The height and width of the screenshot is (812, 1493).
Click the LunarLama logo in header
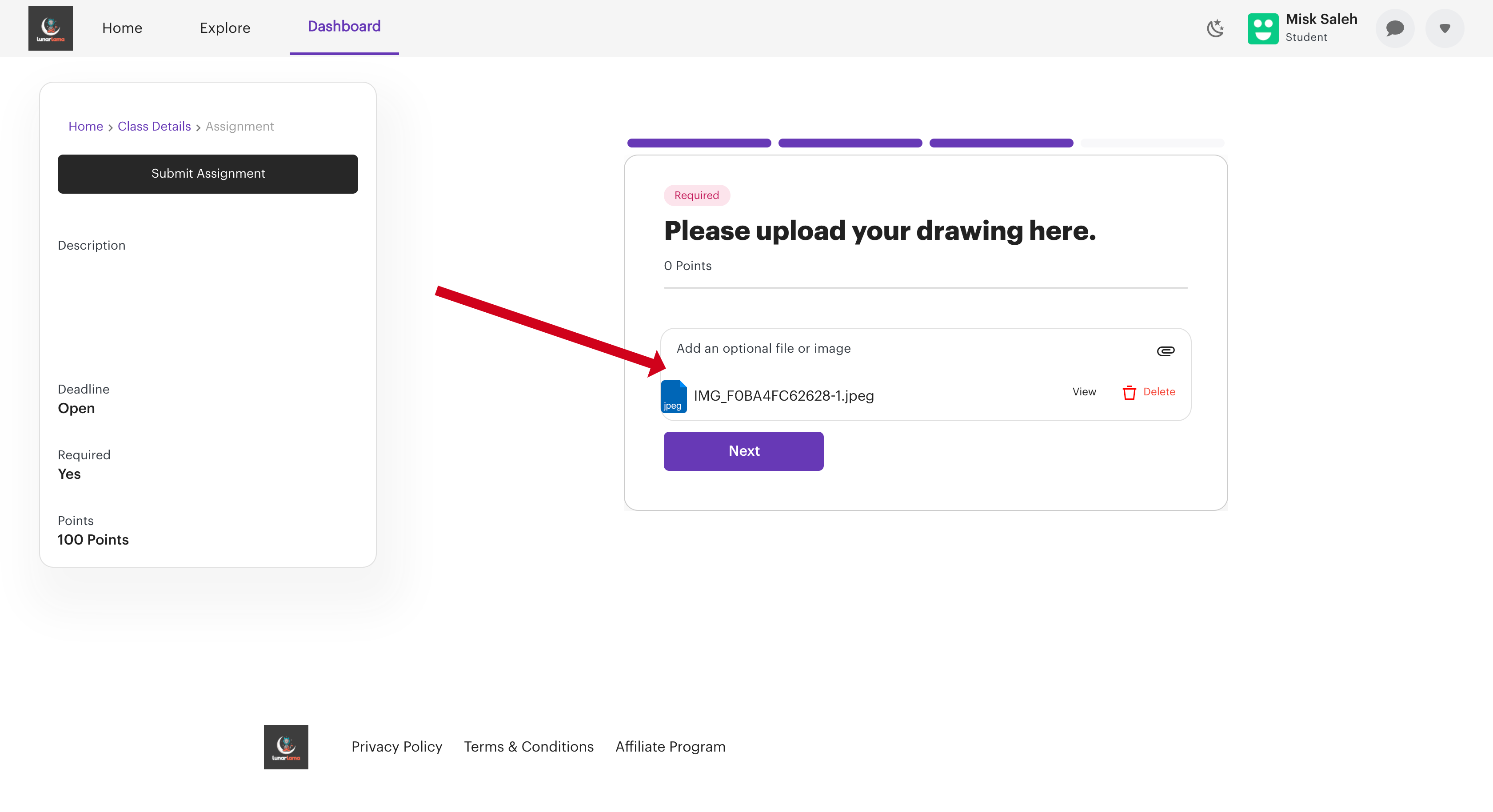tap(50, 28)
